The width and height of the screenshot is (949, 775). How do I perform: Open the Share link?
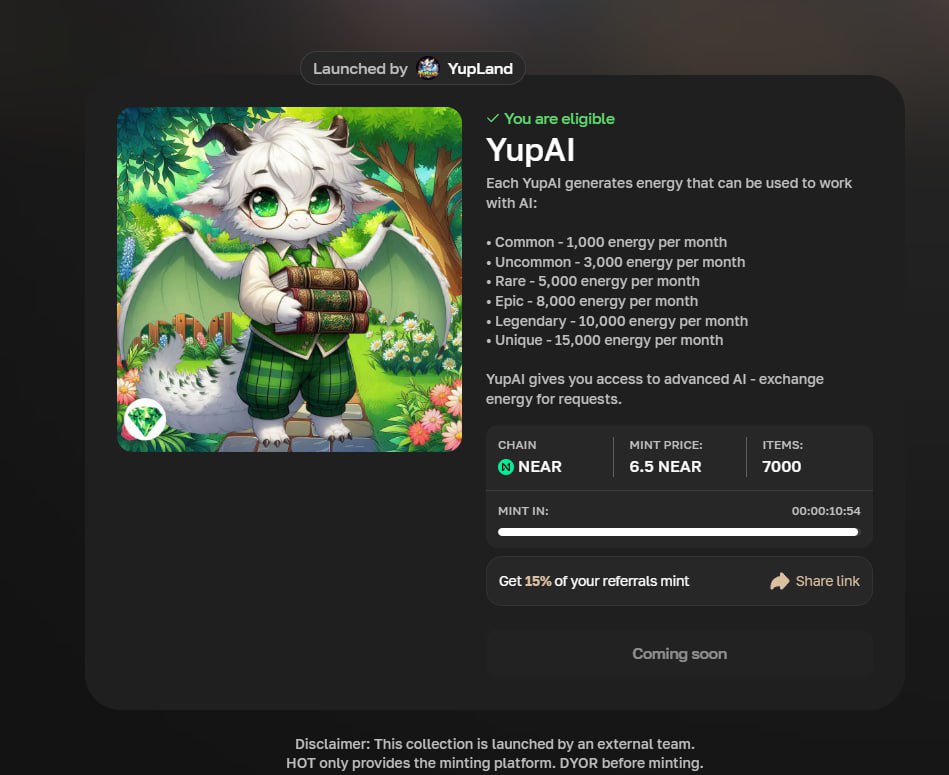(815, 581)
